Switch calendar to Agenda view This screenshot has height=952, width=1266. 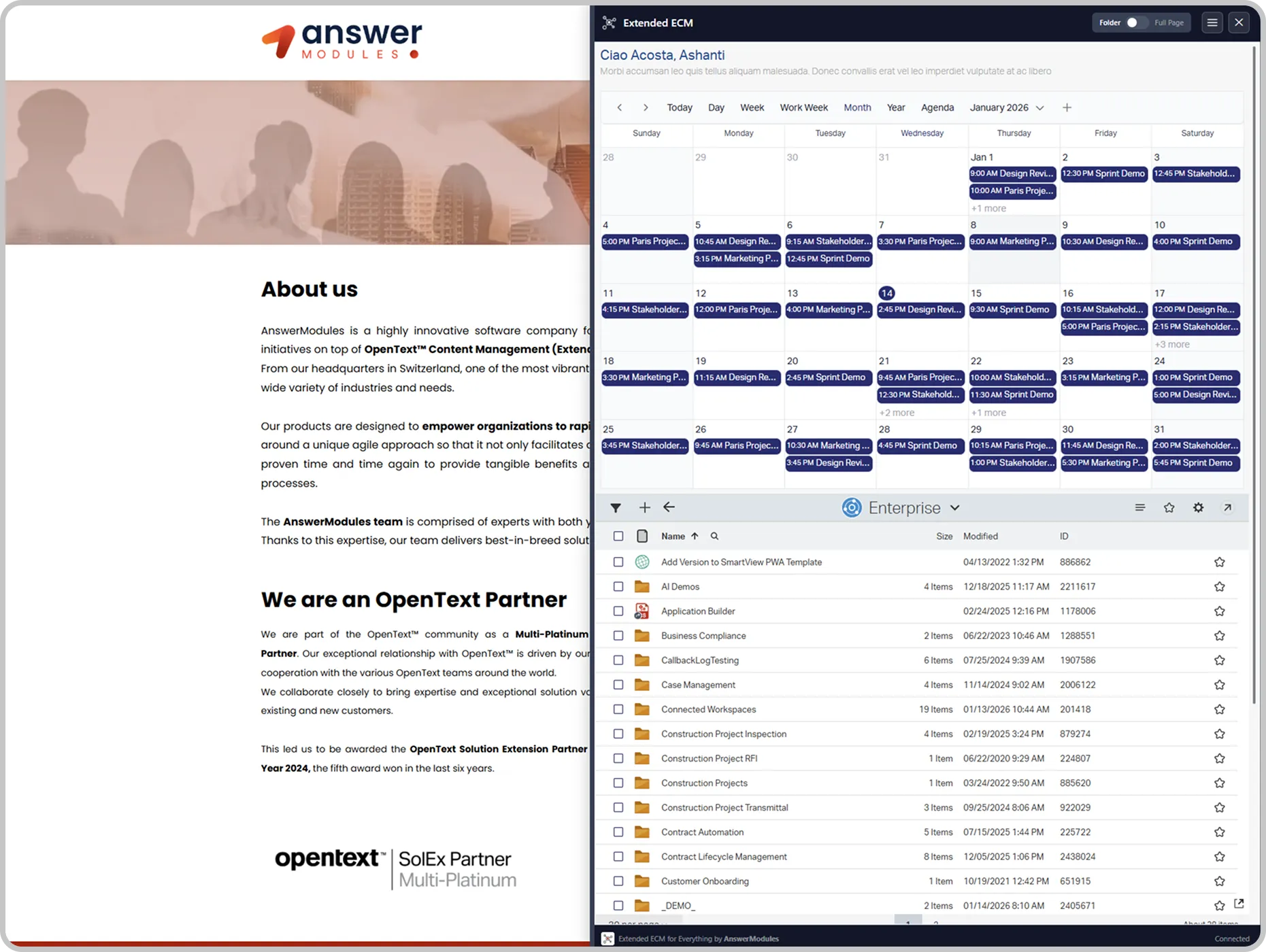[937, 107]
